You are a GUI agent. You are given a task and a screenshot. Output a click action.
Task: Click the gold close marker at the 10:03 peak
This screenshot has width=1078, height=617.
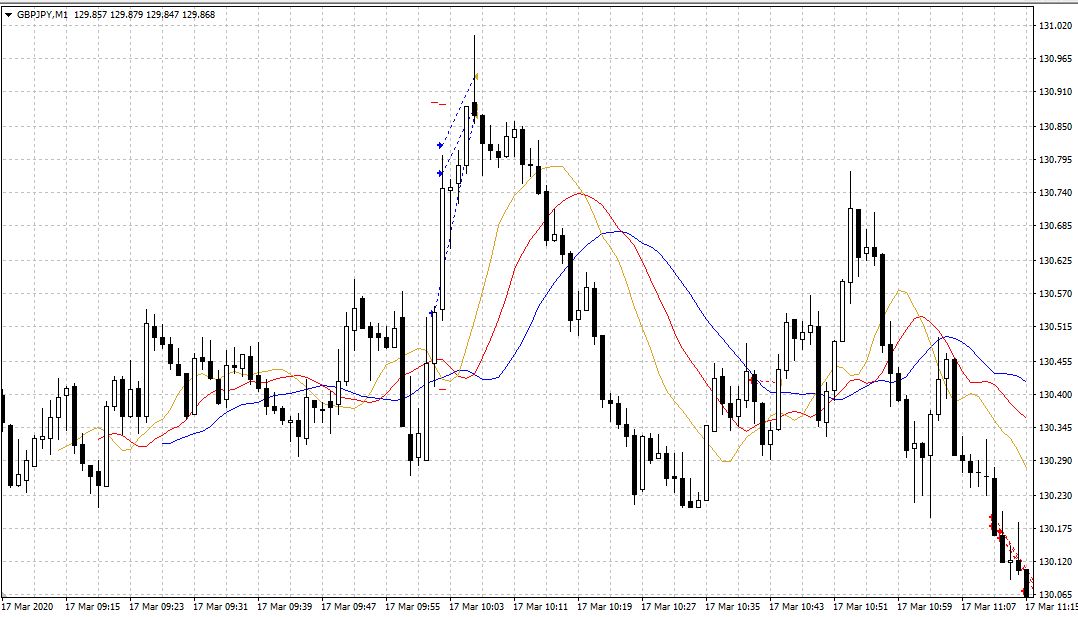(476, 76)
